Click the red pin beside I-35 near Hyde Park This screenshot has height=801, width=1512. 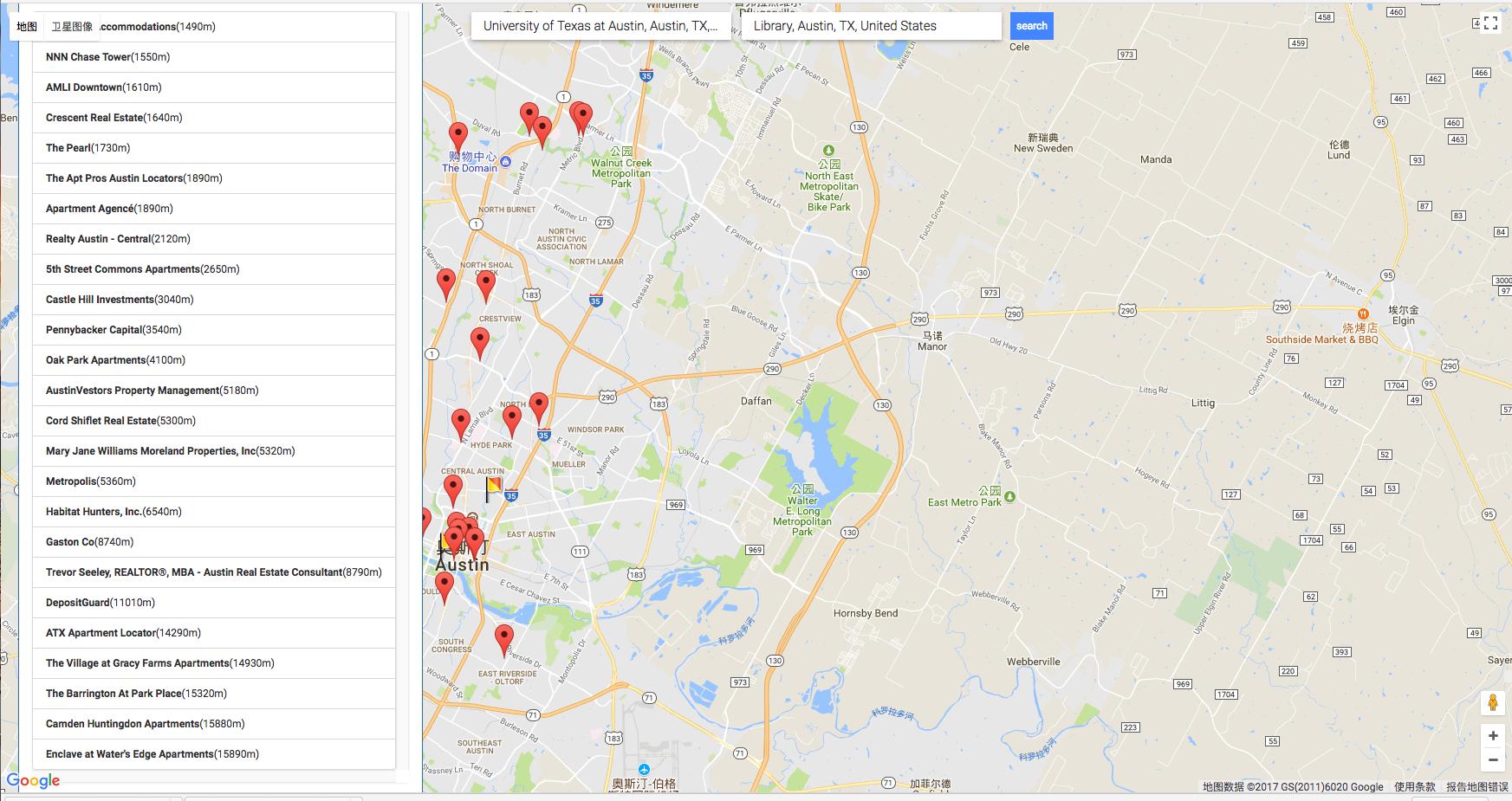(x=539, y=409)
